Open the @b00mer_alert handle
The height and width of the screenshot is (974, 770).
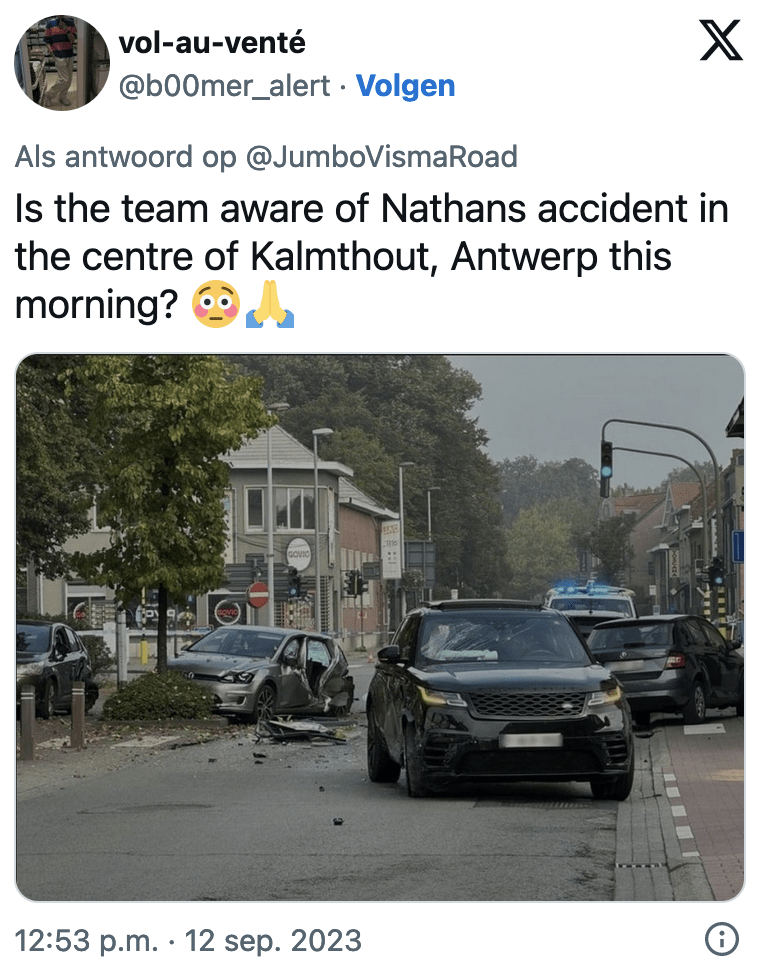(224, 86)
